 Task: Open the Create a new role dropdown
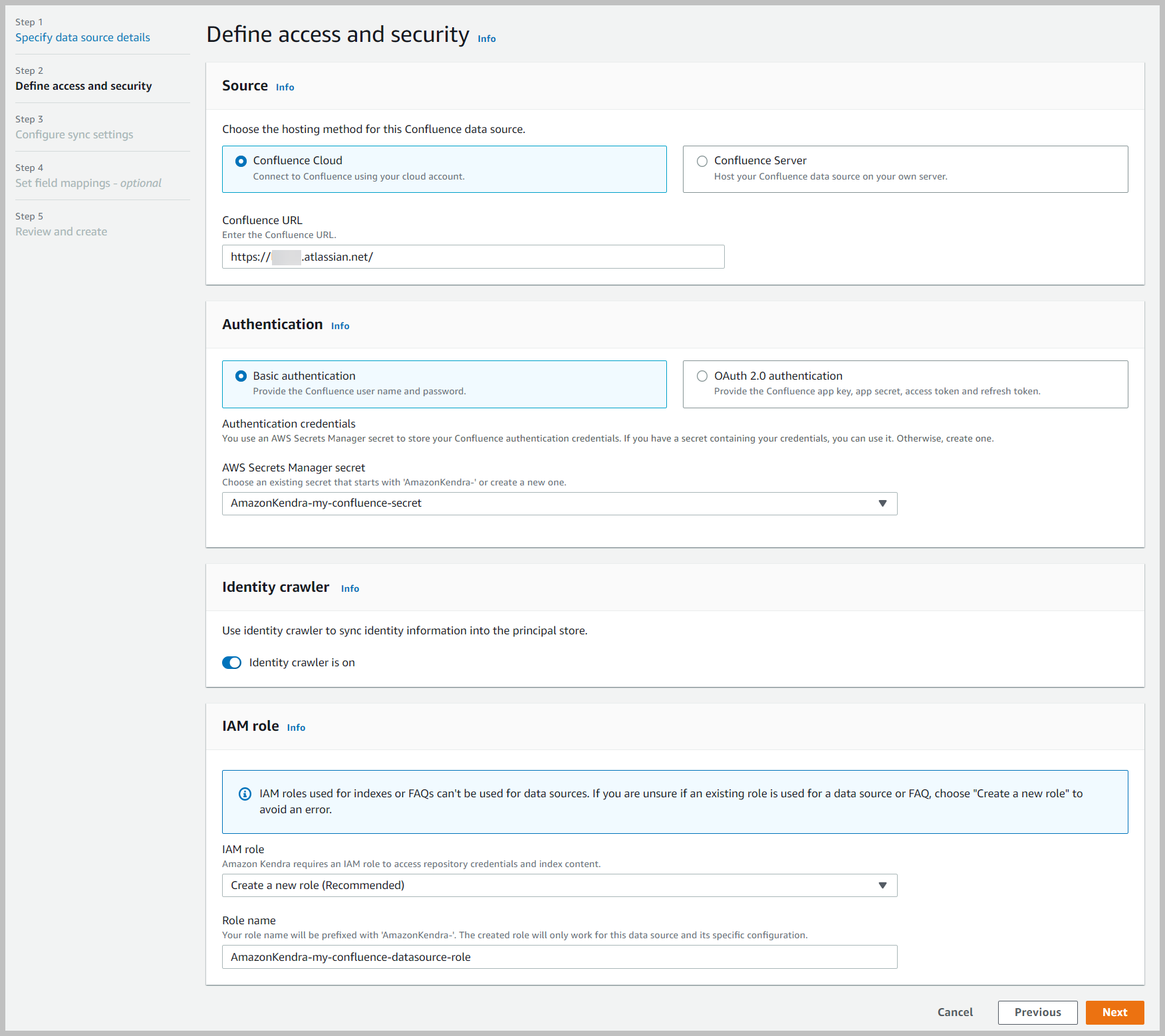coord(559,885)
